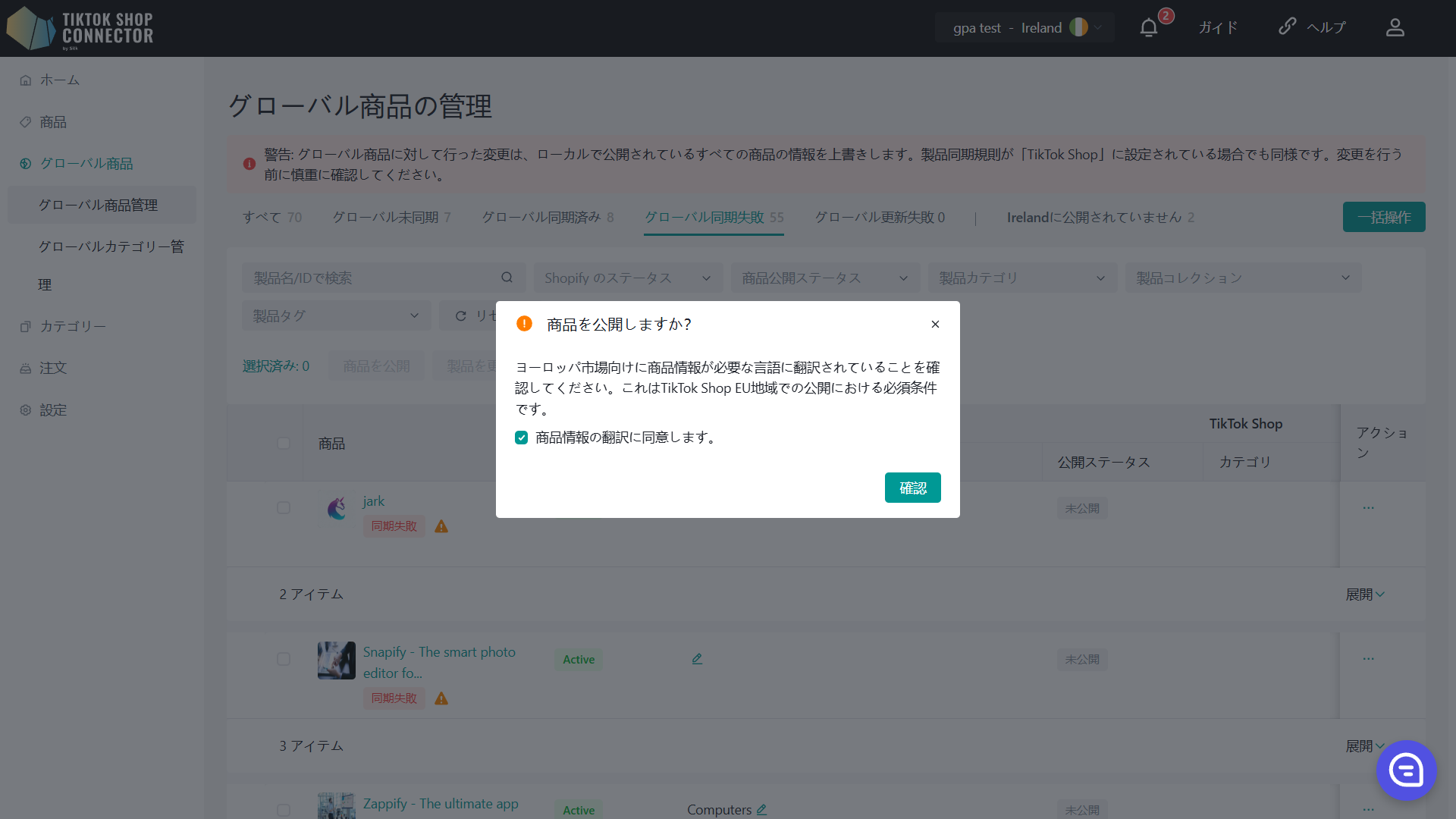Click the 確認 confirm button
Viewport: 1456px width, 819px height.
912,488
